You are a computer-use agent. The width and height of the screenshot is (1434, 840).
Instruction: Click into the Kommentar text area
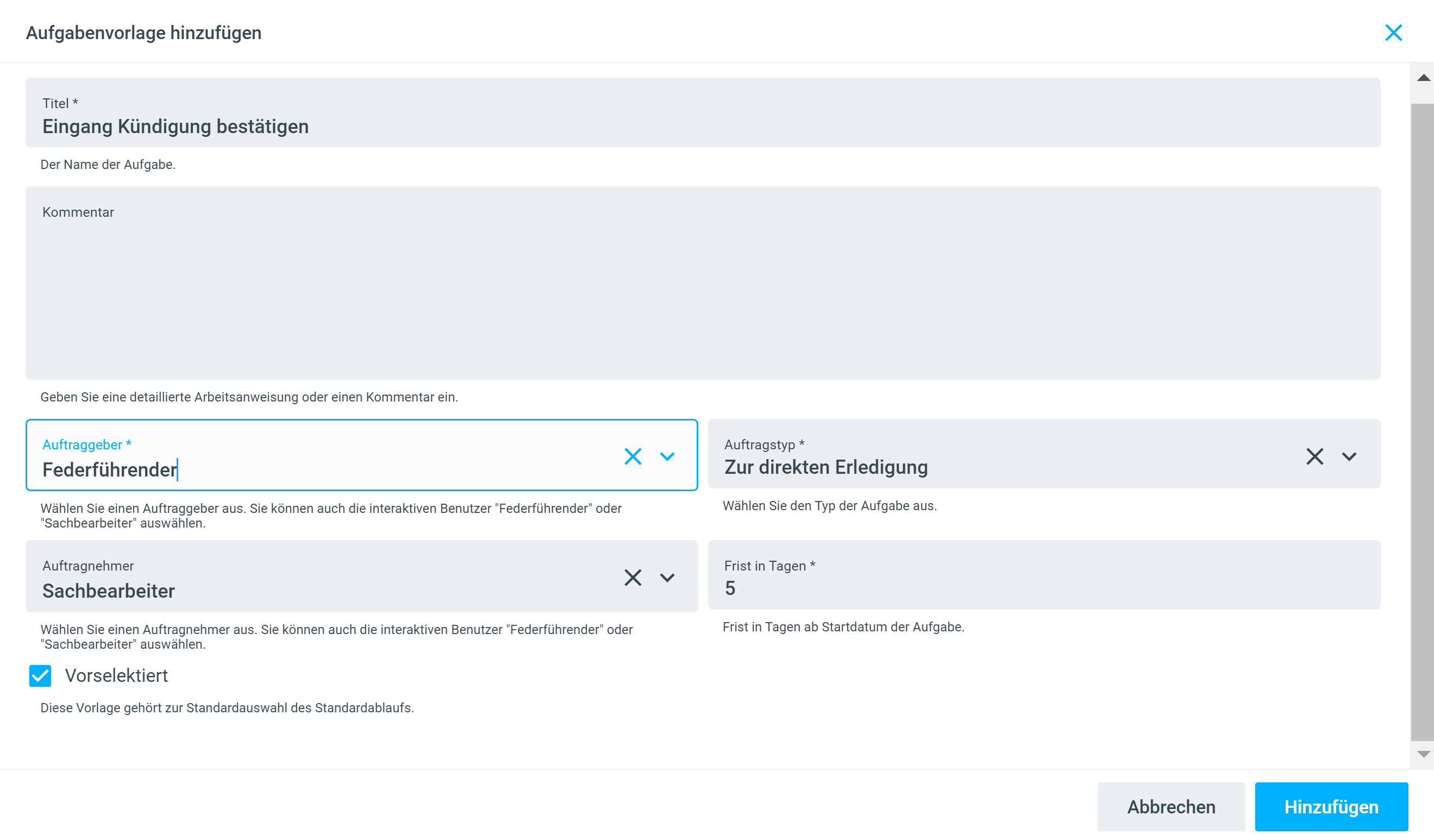click(x=702, y=290)
